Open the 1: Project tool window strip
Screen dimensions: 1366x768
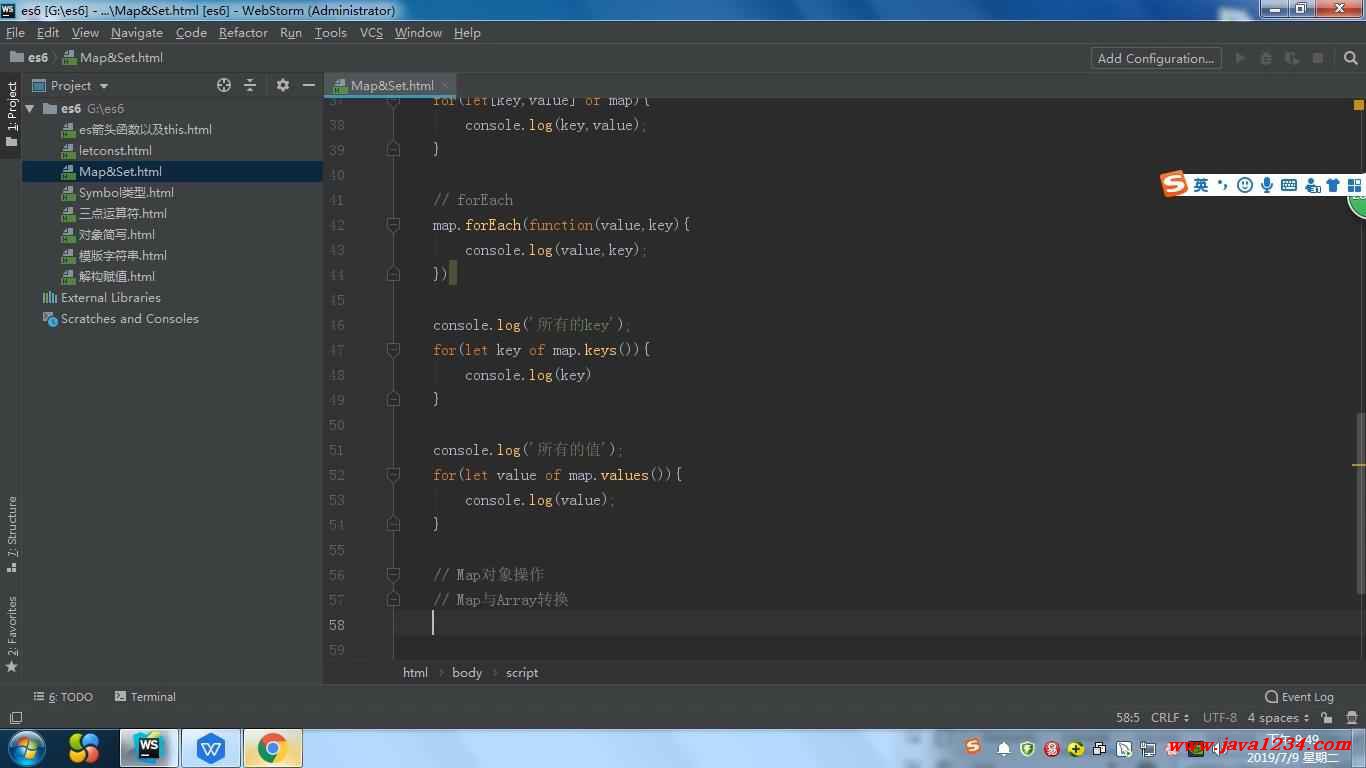tap(11, 114)
